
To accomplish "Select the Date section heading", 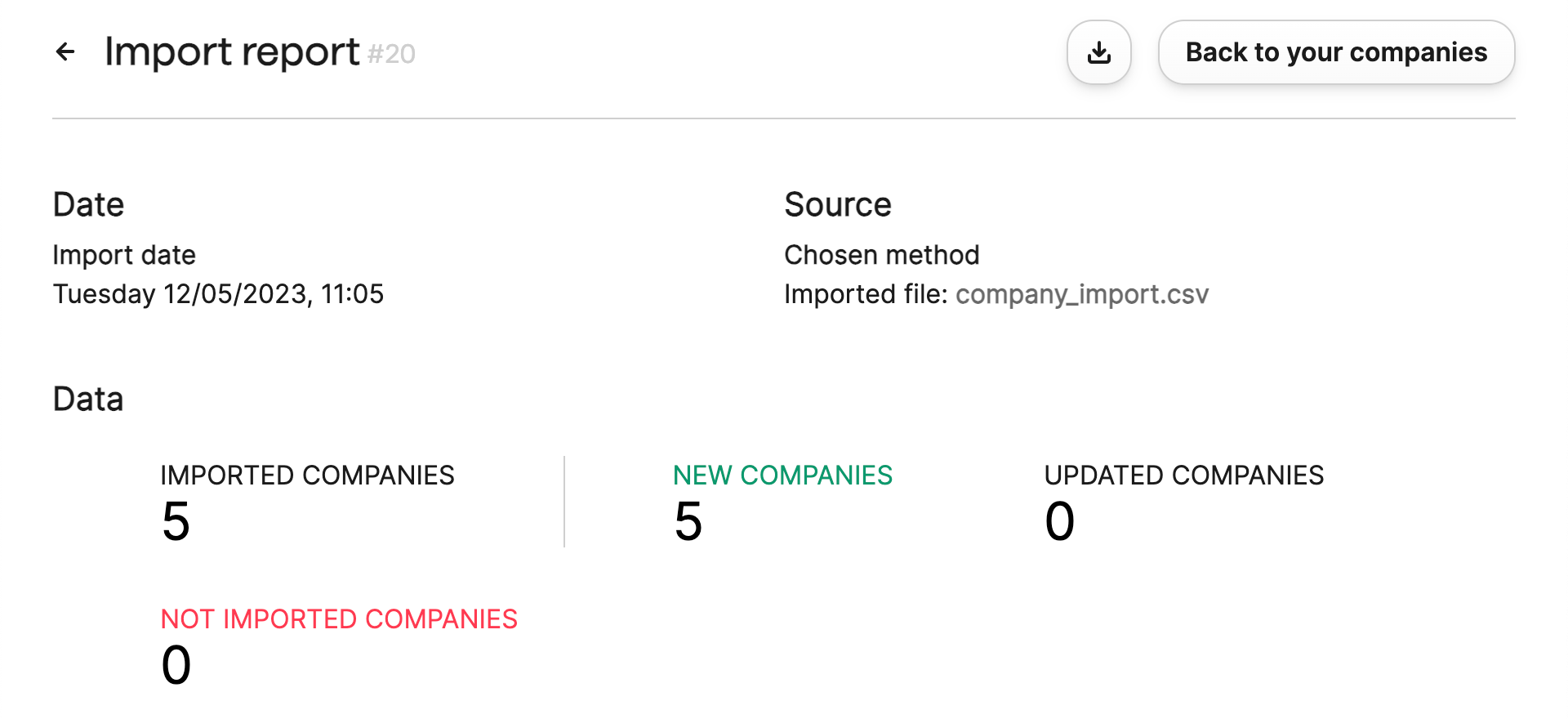I will (x=88, y=204).
